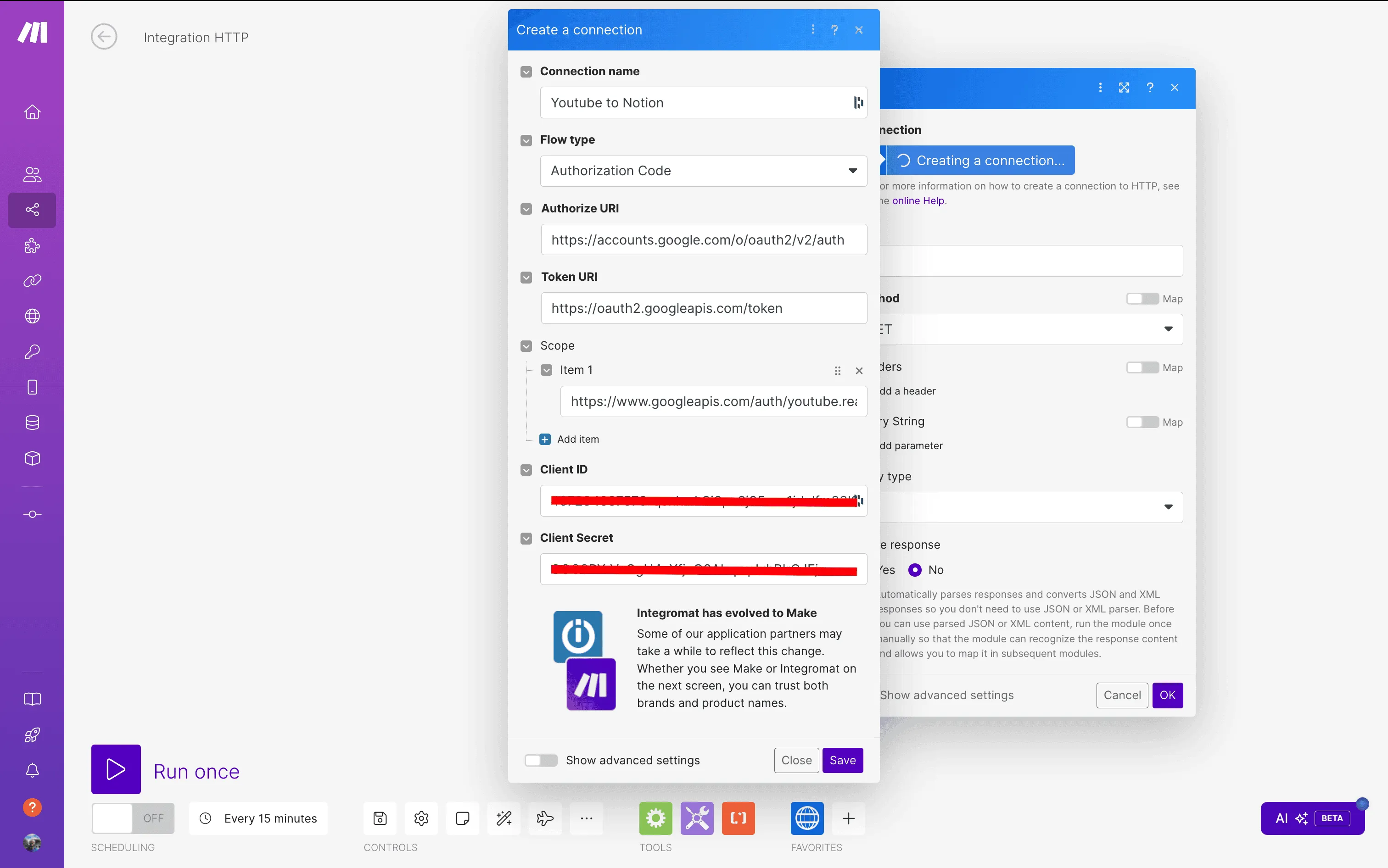Open the Team users icon in sidebar
Image resolution: width=1388 pixels, height=868 pixels.
[32, 174]
